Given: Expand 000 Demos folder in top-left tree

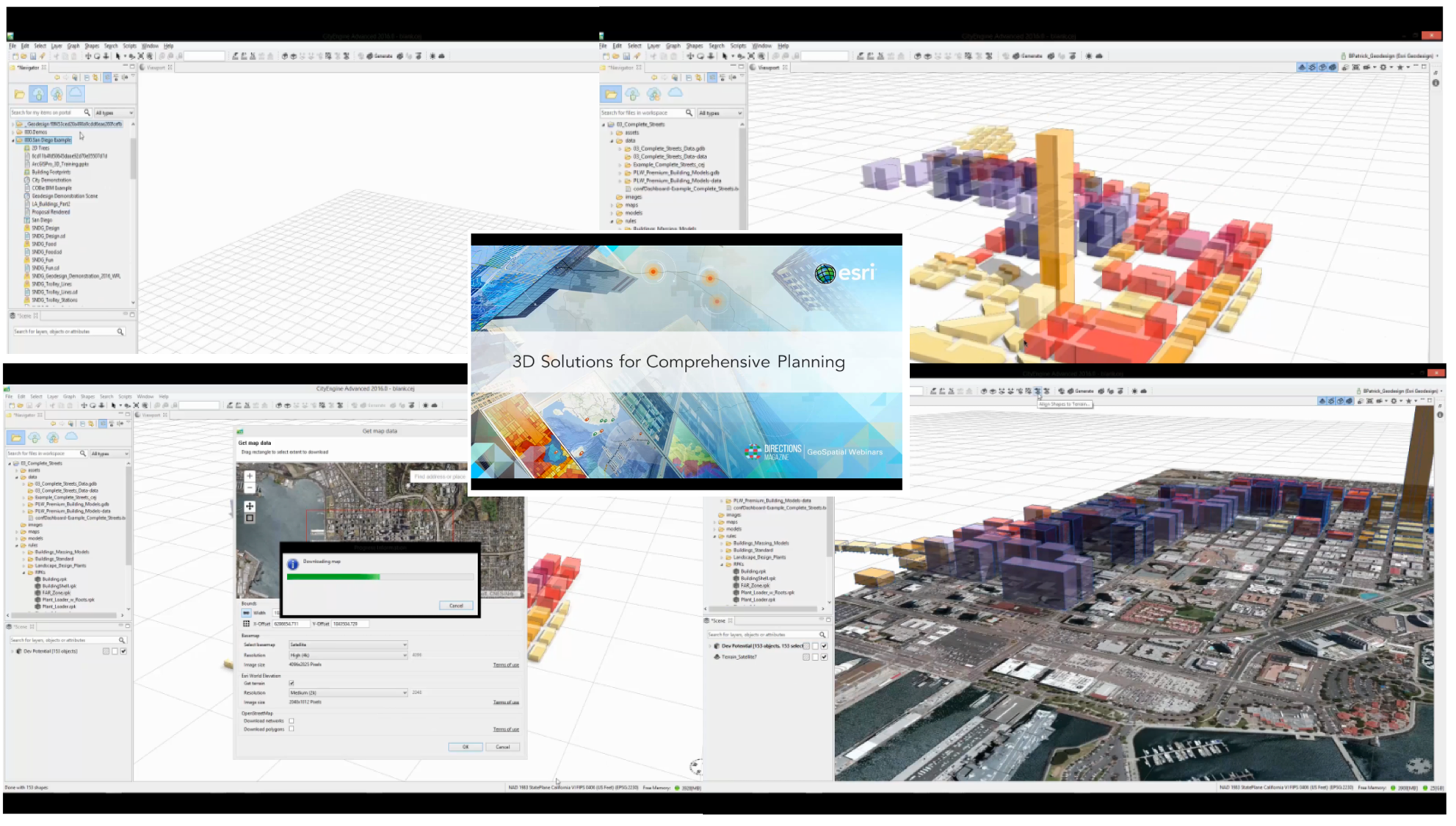Looking at the screenshot, I should (x=13, y=132).
